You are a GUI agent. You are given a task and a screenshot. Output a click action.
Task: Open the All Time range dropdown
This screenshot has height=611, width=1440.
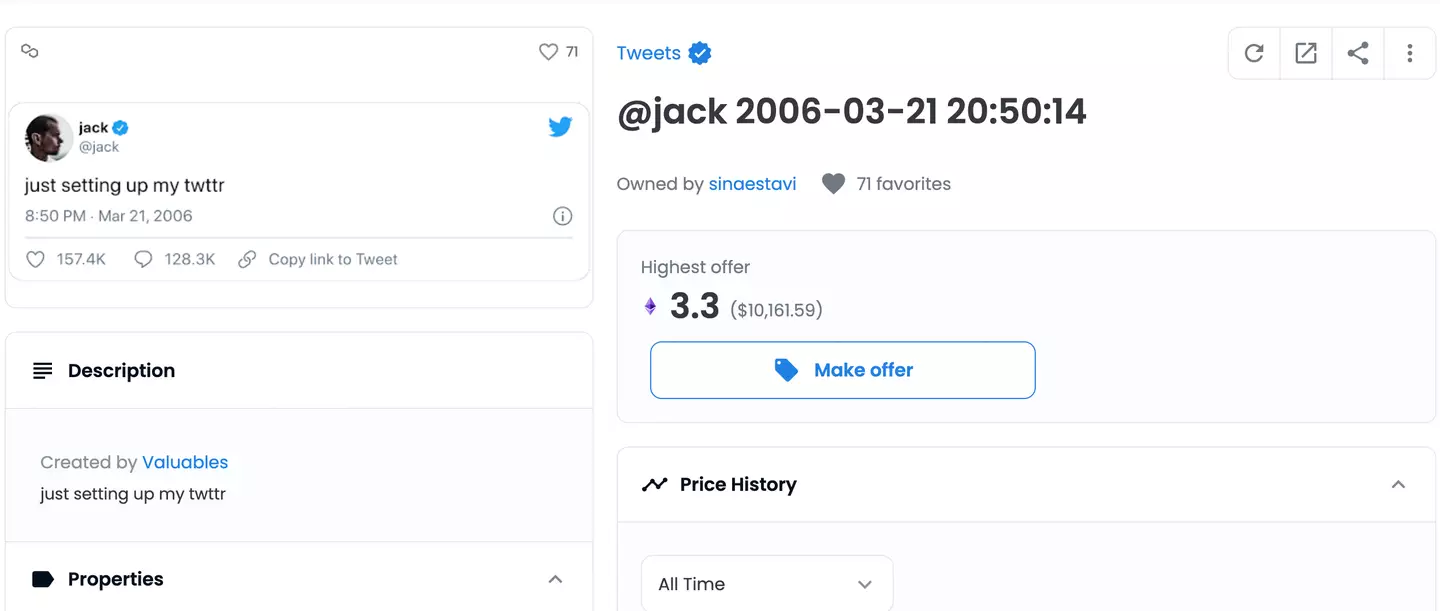tap(766, 584)
